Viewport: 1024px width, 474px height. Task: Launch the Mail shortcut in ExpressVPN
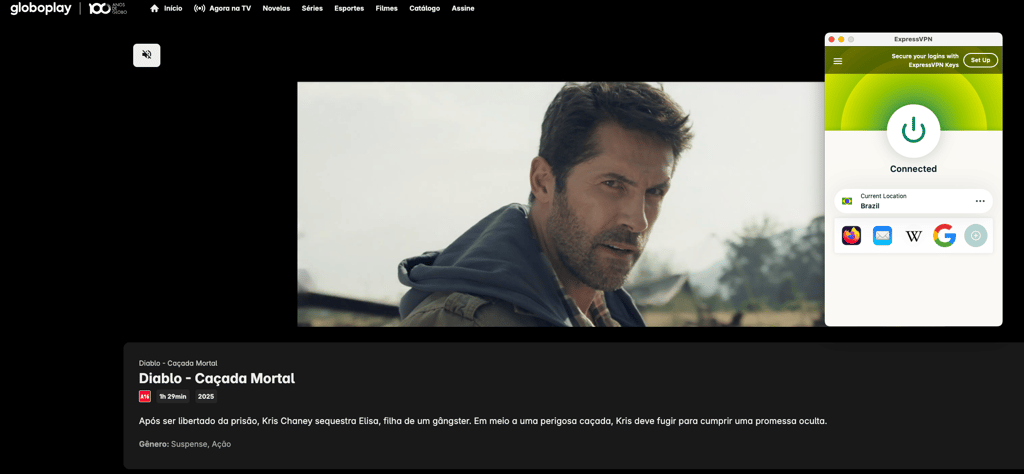[882, 236]
